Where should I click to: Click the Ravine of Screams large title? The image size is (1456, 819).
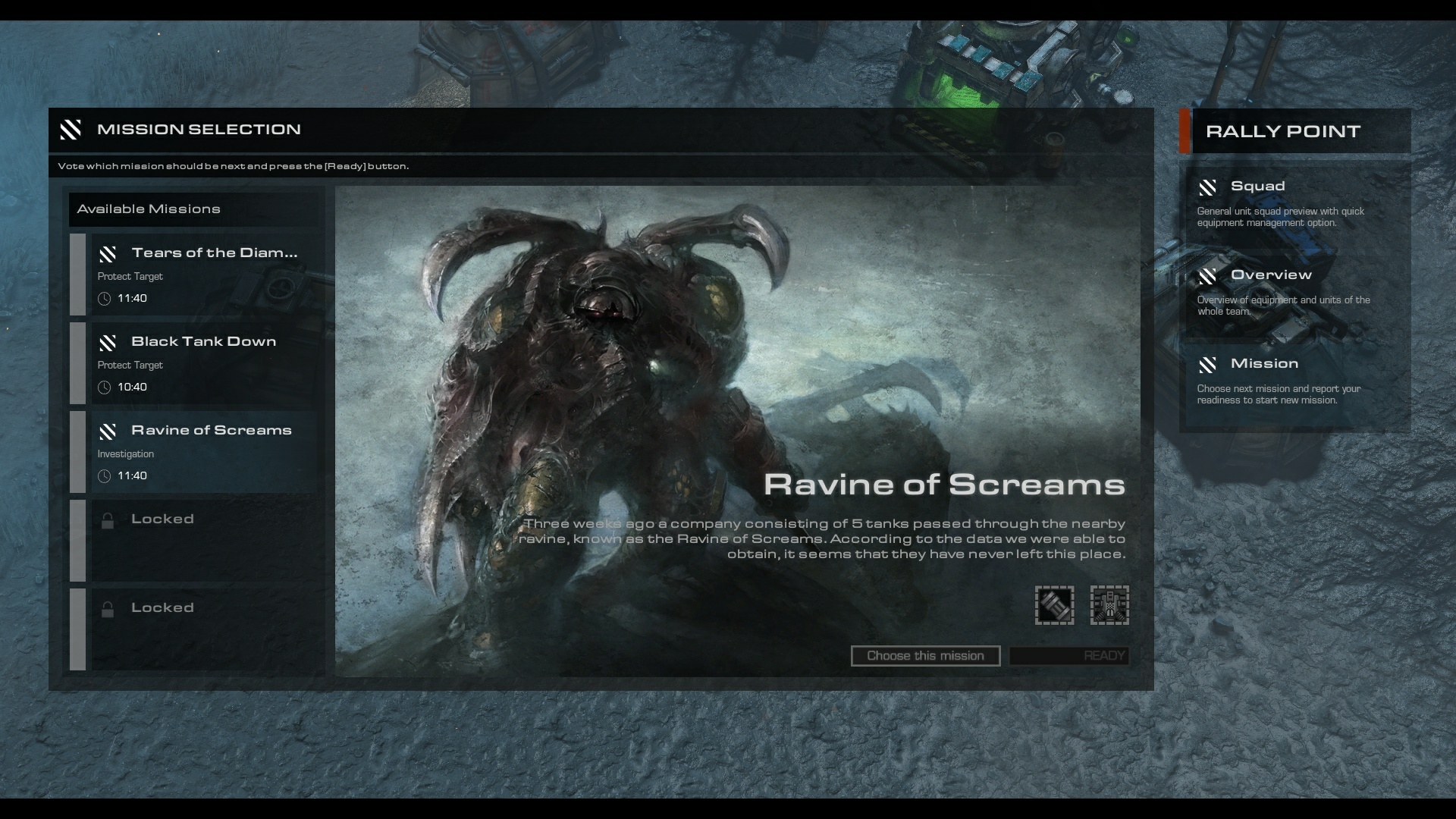click(944, 485)
